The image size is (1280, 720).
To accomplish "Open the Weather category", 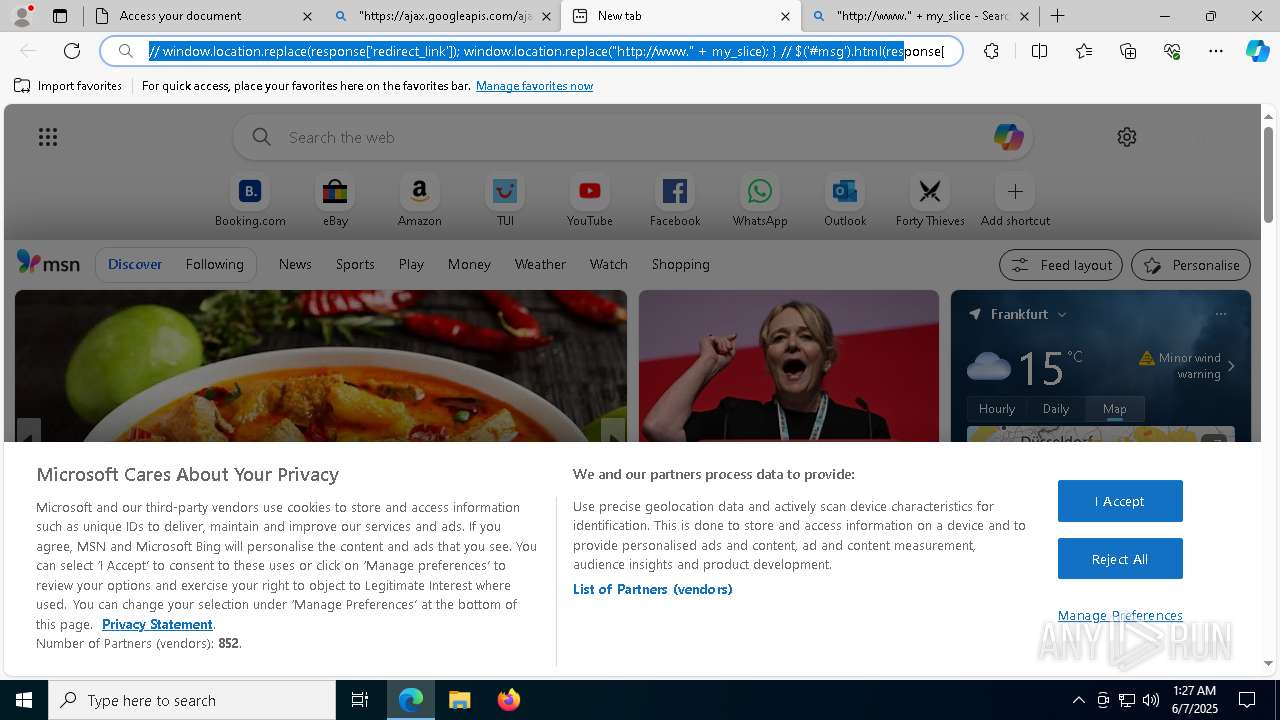I will tap(540, 264).
